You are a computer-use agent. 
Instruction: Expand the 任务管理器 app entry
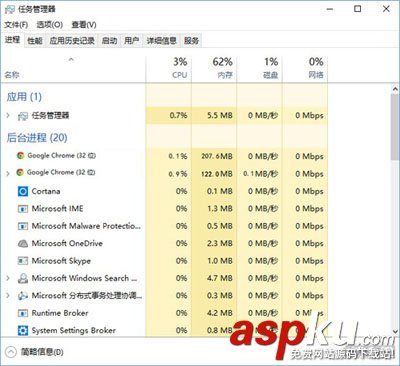[8, 115]
